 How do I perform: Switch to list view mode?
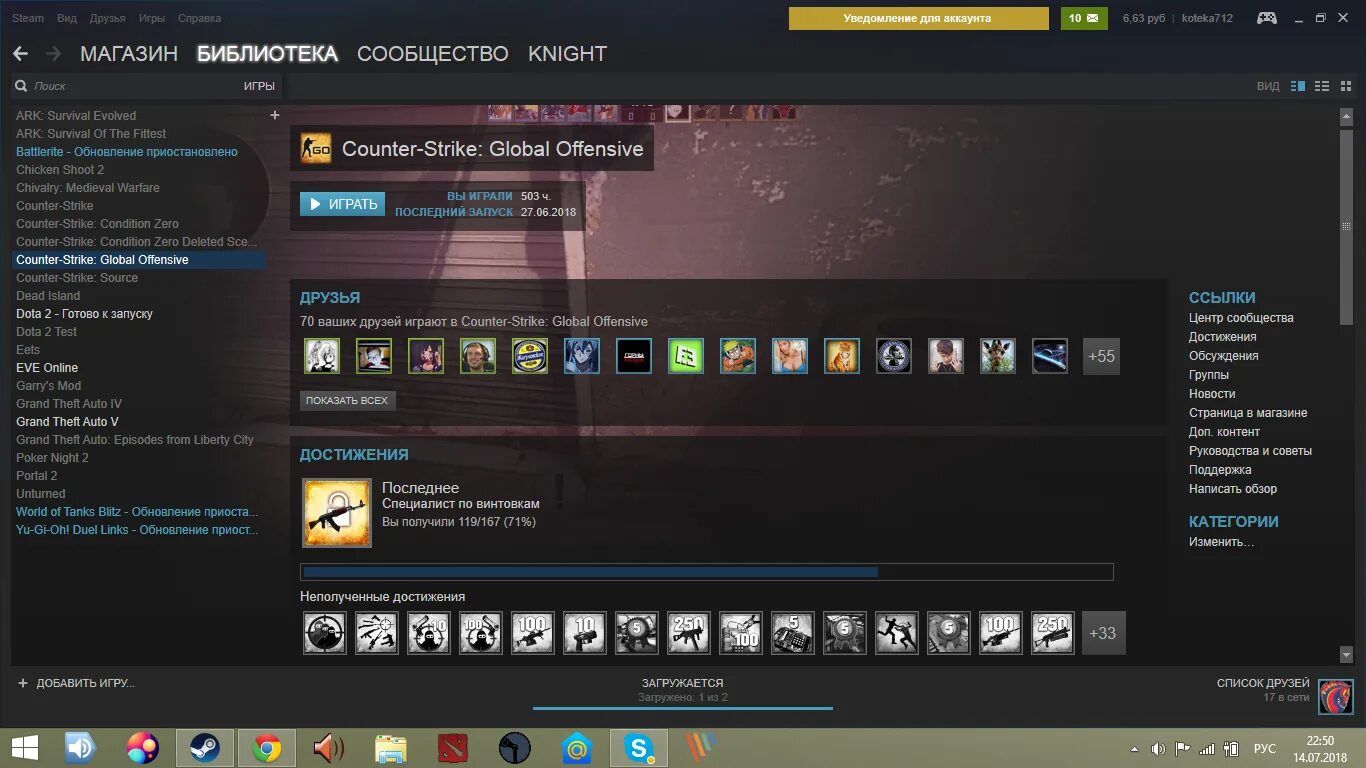click(1322, 86)
